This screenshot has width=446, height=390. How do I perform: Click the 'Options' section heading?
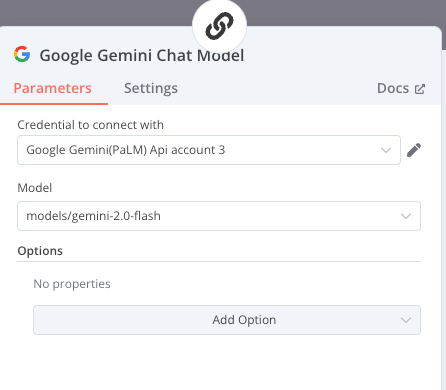point(40,251)
